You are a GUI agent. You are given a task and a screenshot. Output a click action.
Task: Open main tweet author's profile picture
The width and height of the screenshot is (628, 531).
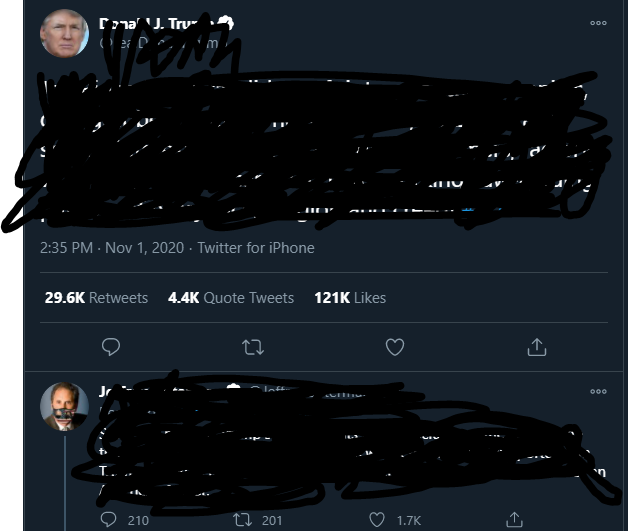64,34
